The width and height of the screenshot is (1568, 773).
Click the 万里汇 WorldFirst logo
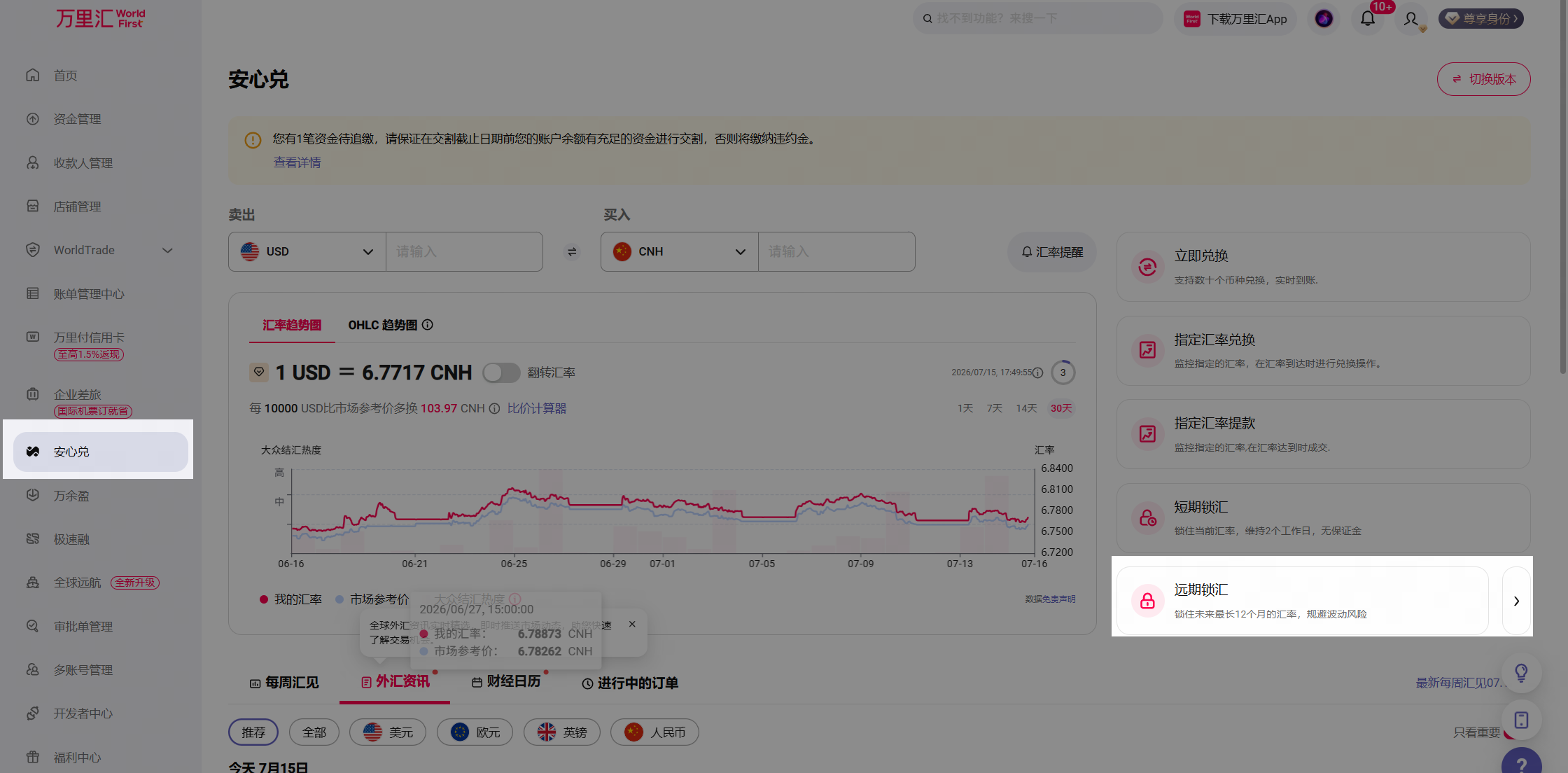pos(100,18)
